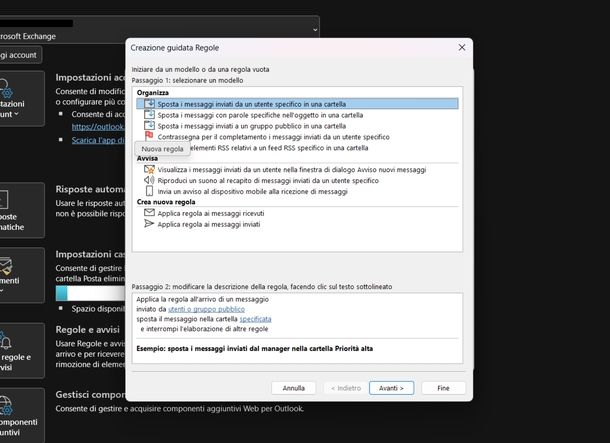
Task: Click move-to-folder icon for specific user rule
Action: 149,103
